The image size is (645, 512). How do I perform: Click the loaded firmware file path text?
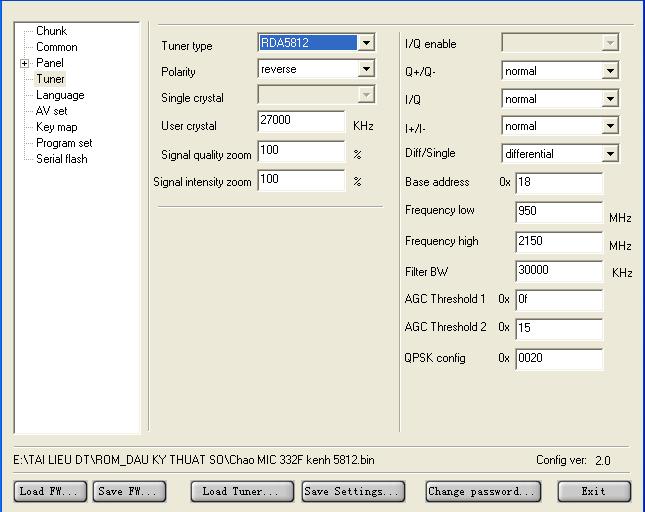[x=194, y=460]
